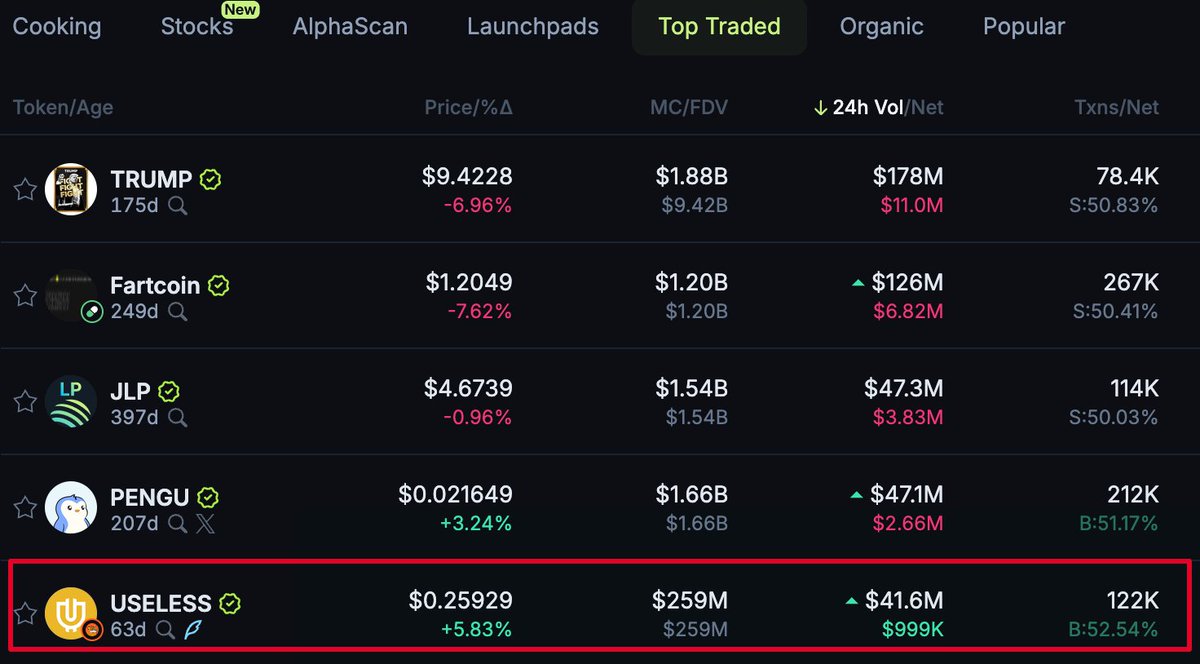Open the Stocks tab

tap(197, 26)
